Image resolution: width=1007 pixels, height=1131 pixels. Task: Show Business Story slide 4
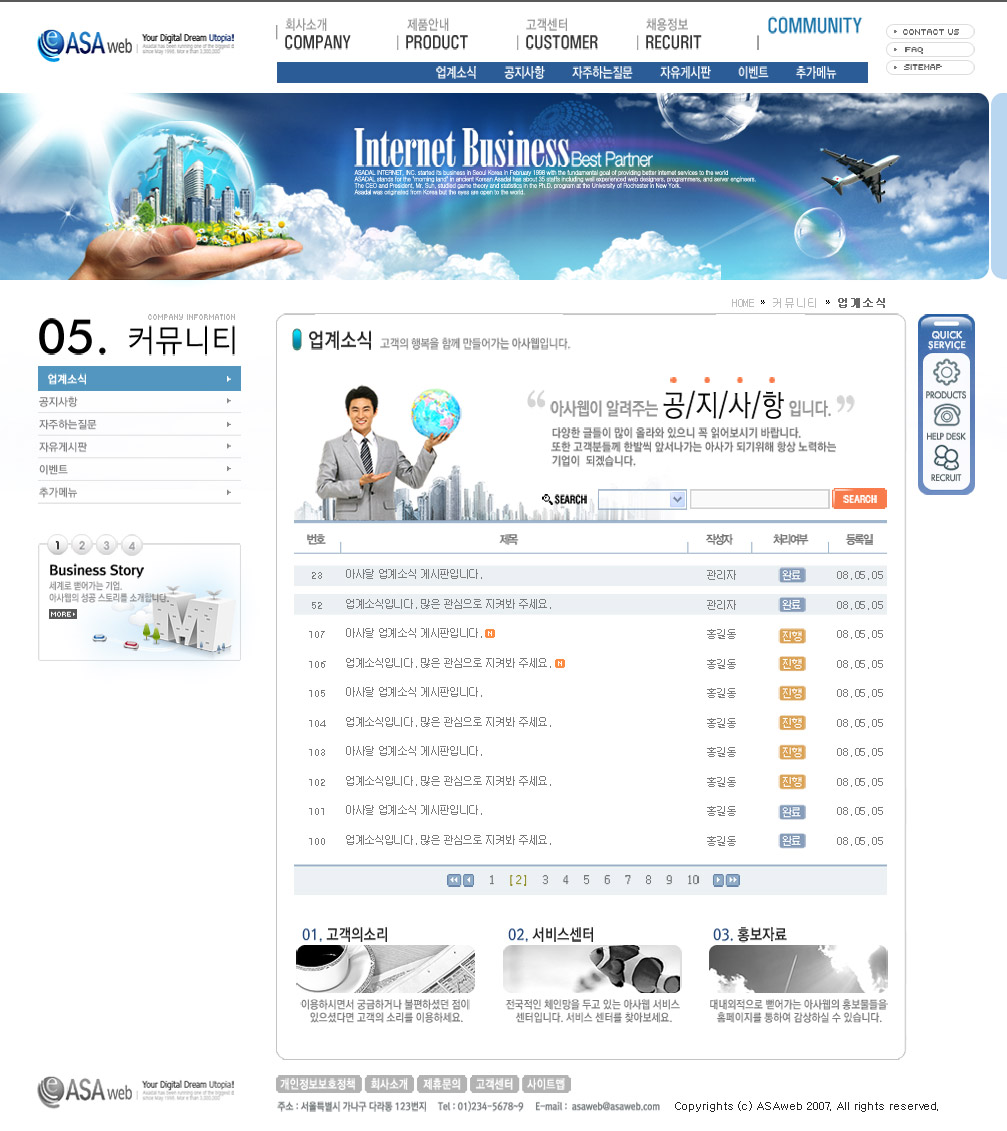(132, 545)
